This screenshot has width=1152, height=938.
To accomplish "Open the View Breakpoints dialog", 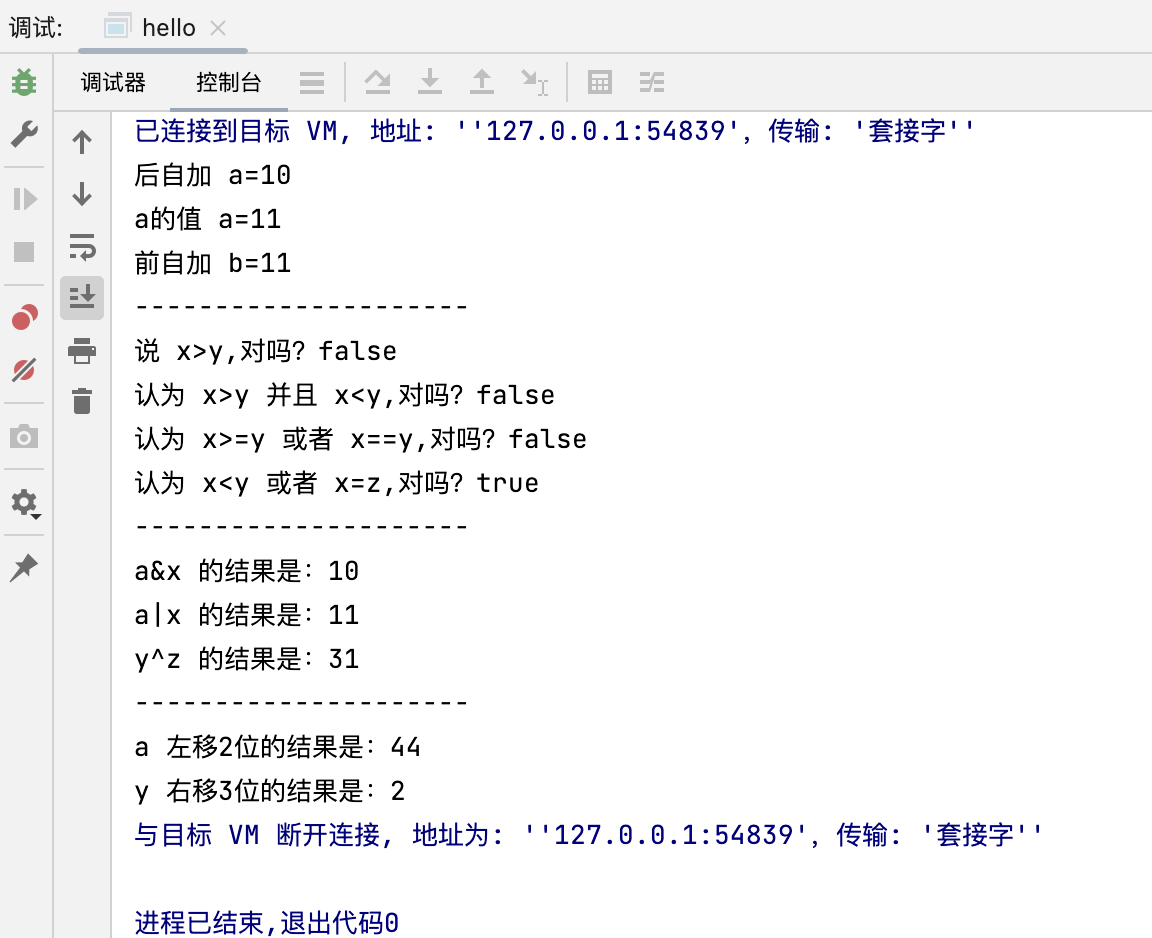I will point(24,317).
